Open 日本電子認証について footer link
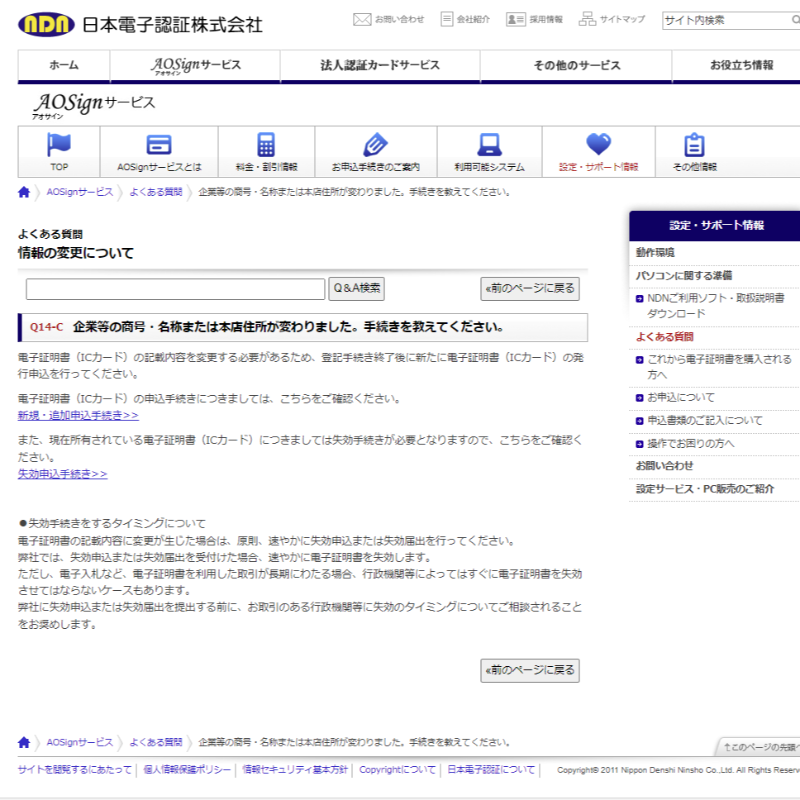The height and width of the screenshot is (800, 800). 491,769
